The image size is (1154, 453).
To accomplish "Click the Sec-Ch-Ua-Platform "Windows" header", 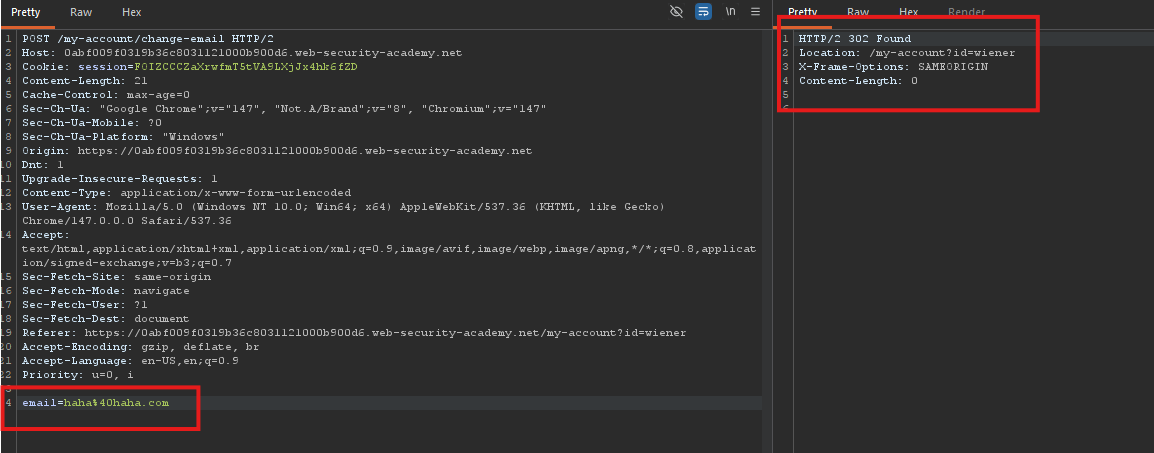I will click(123, 137).
